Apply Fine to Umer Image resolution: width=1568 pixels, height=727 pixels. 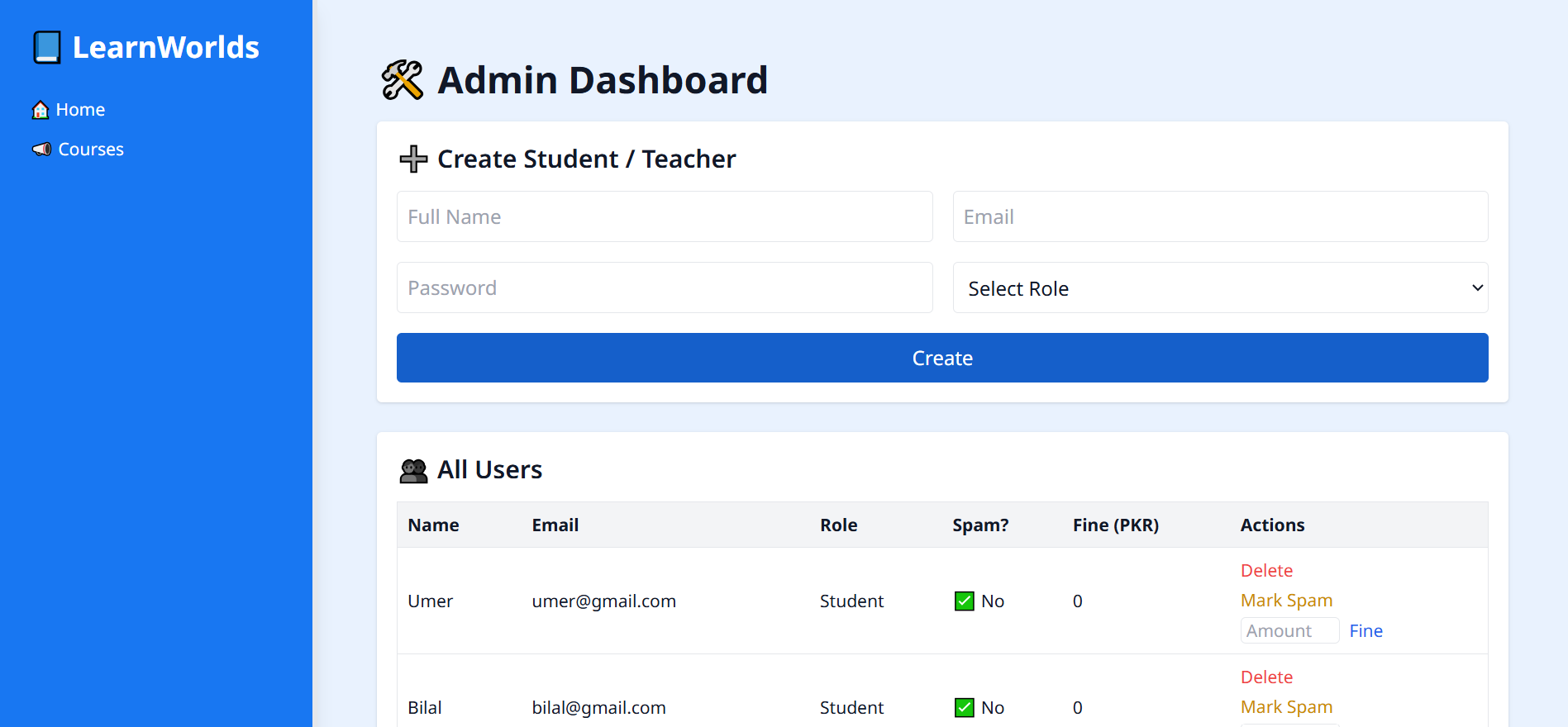pyautogui.click(x=1365, y=631)
